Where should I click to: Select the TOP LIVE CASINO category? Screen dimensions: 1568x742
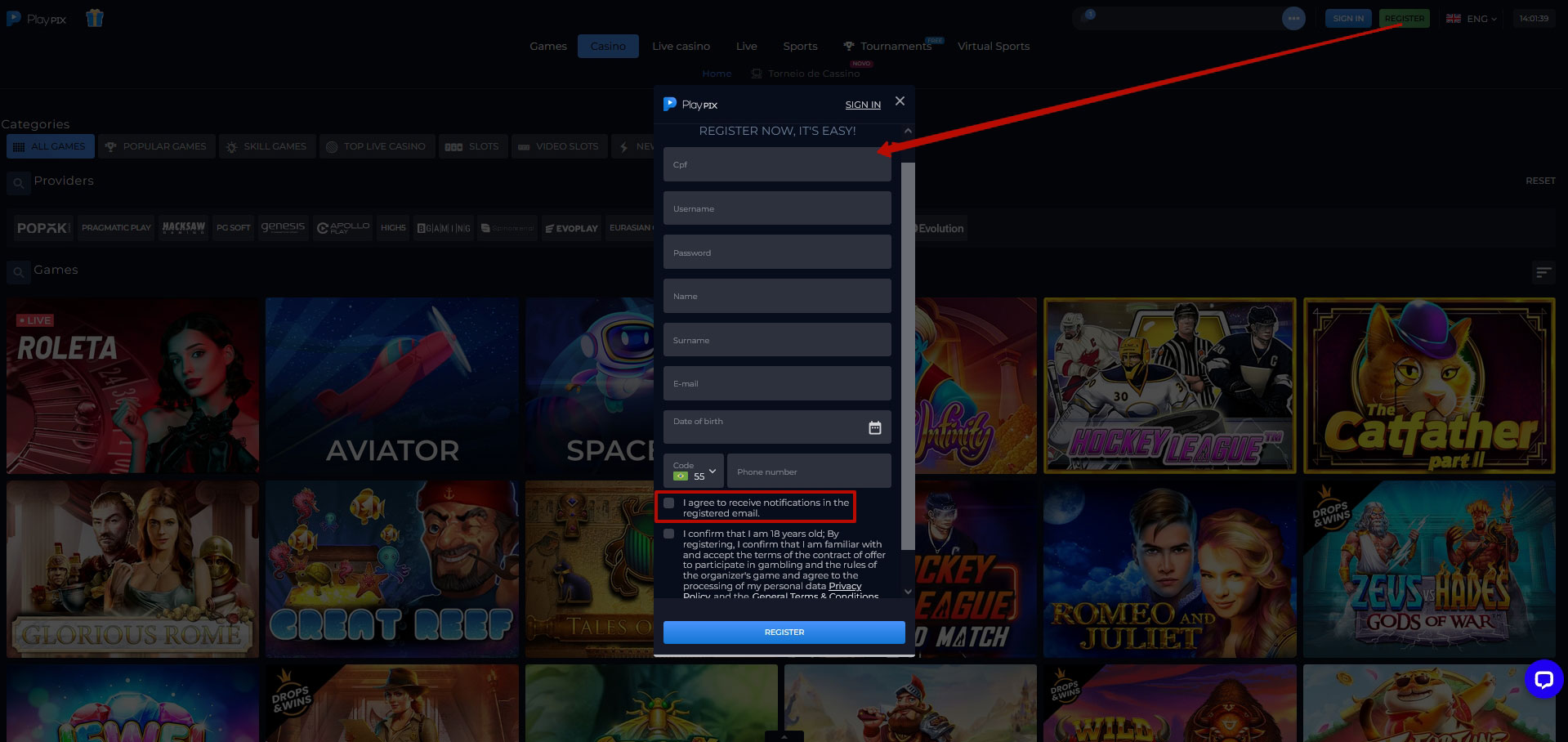point(377,146)
